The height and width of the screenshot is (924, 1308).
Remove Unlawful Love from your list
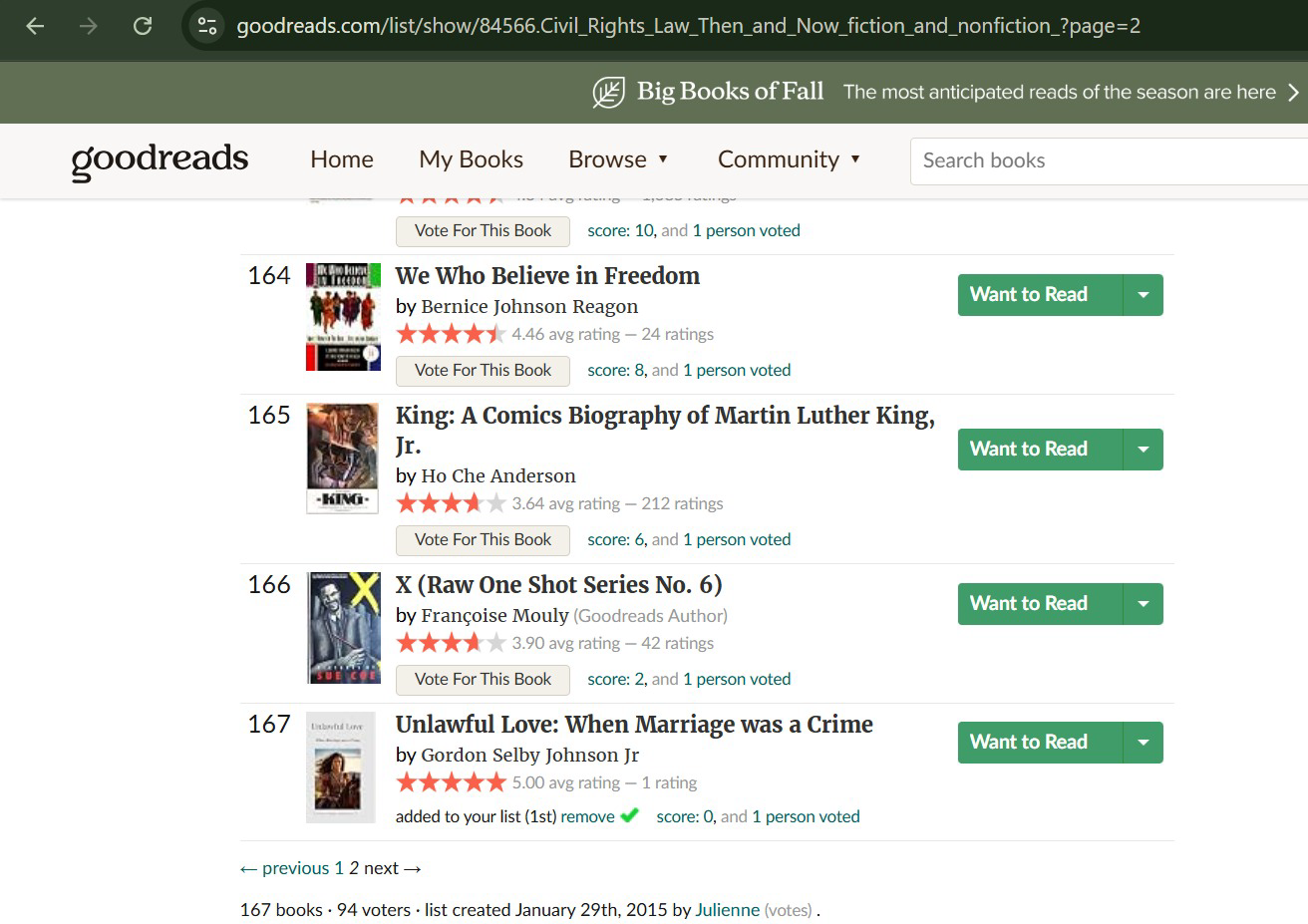click(x=587, y=816)
